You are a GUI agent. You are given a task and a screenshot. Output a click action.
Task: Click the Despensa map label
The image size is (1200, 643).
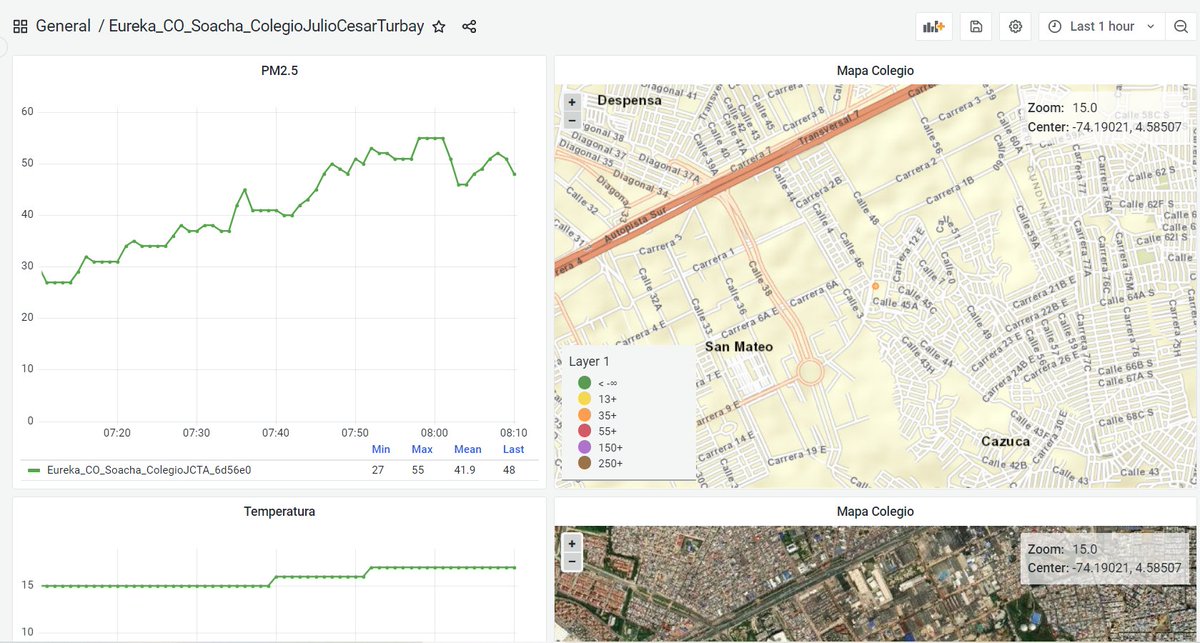(x=630, y=100)
